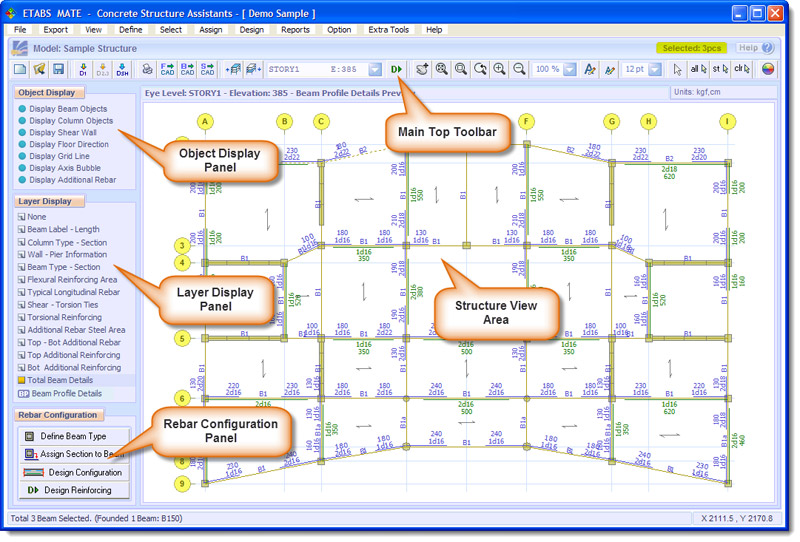Click the Save model floppy disk icon
Image resolution: width=800 pixels, height=542 pixels.
click(x=59, y=69)
